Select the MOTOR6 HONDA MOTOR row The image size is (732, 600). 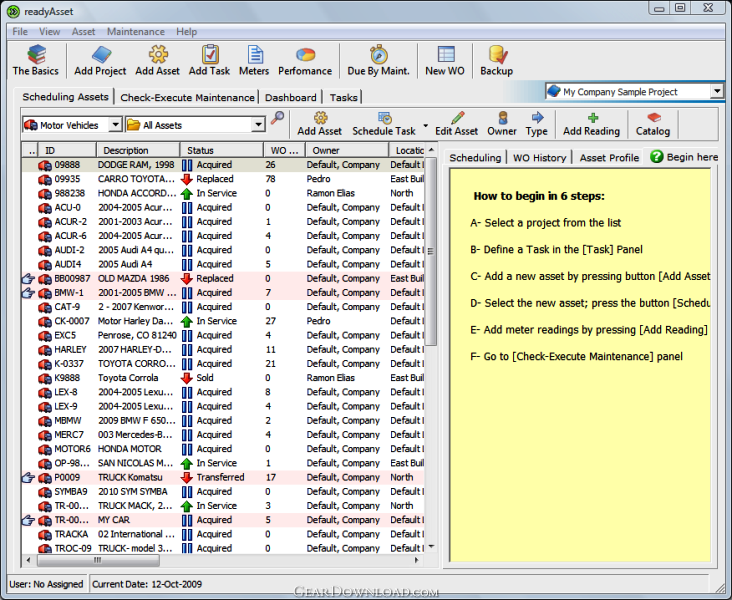click(x=223, y=449)
